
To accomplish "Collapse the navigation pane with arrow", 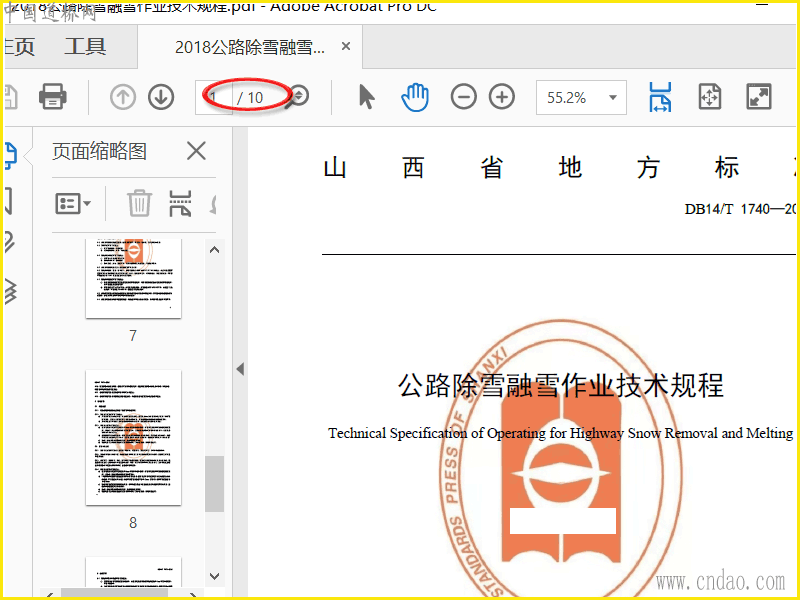I will coord(240,369).
